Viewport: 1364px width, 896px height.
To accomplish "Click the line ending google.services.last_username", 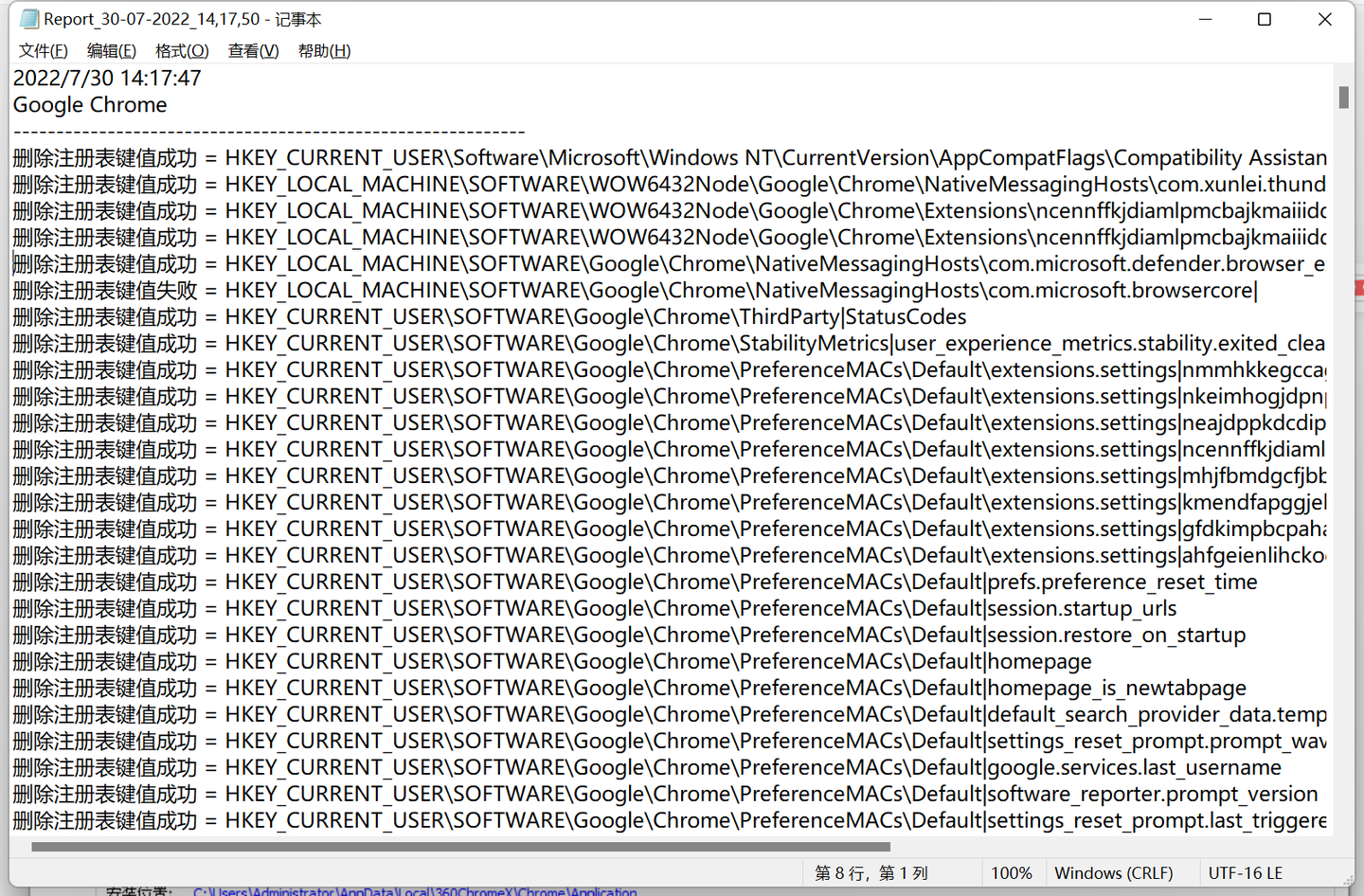I will click(647, 768).
